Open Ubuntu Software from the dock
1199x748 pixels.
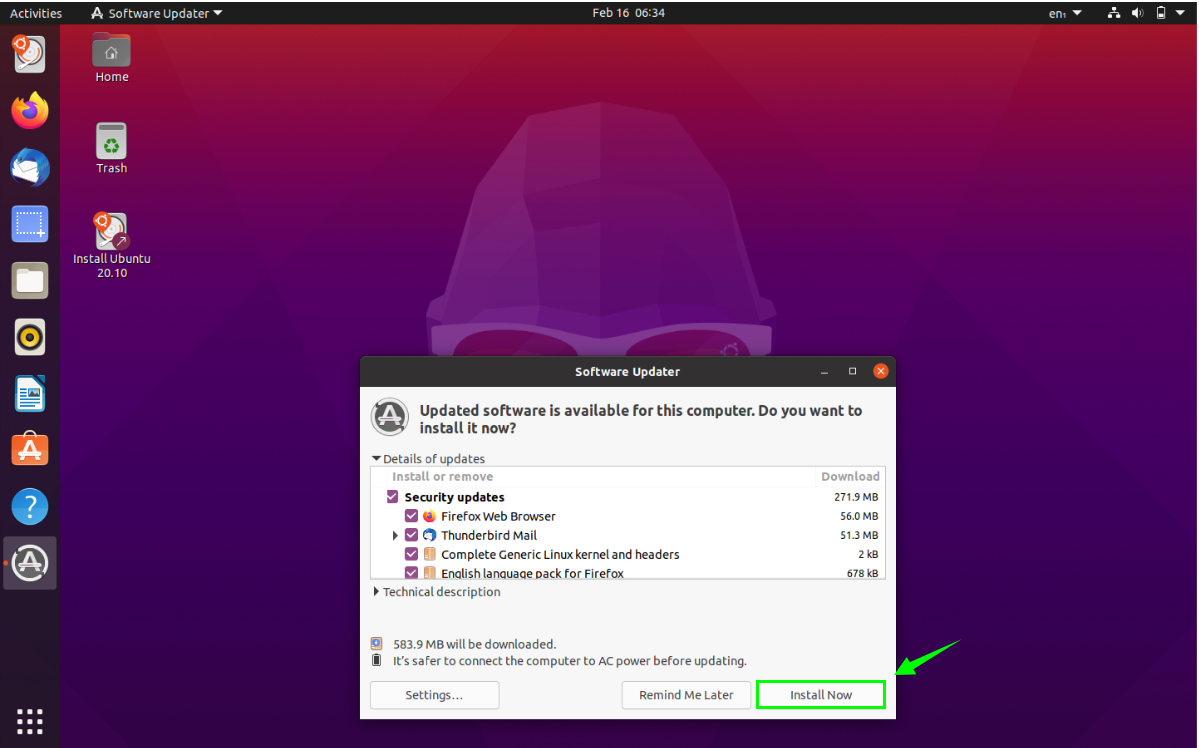pyautogui.click(x=30, y=450)
